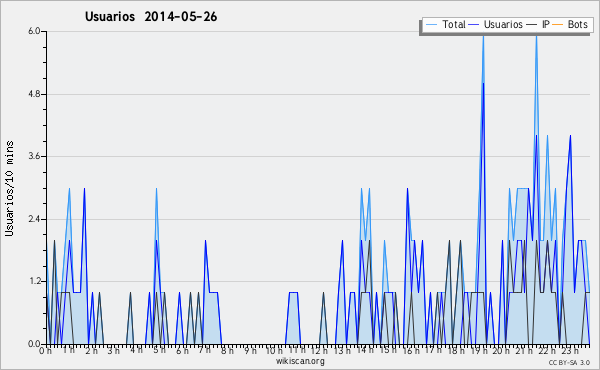Click the y-axis value 2.4

pyautogui.click(x=34, y=219)
